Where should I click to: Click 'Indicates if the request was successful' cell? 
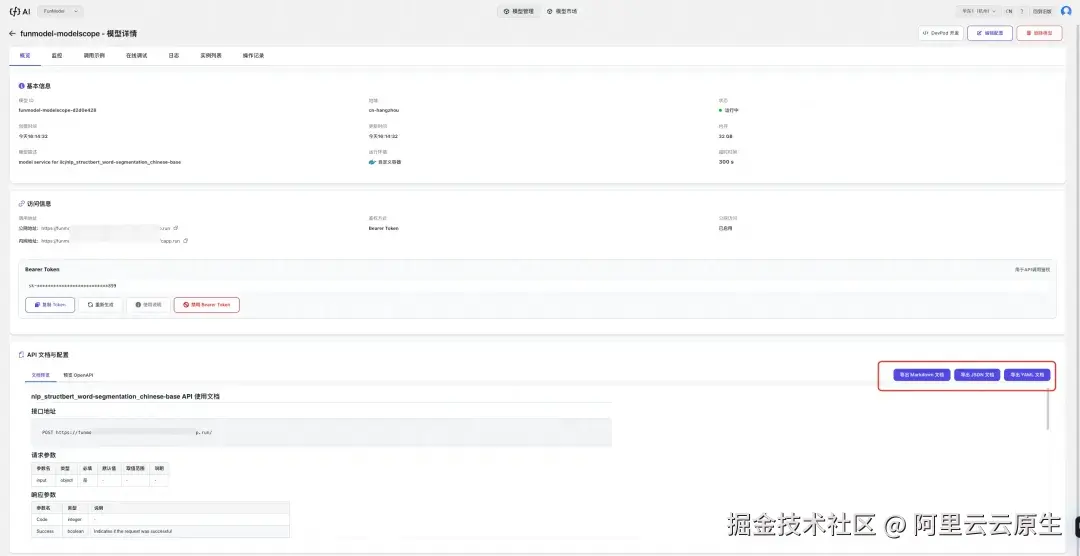tap(190, 531)
